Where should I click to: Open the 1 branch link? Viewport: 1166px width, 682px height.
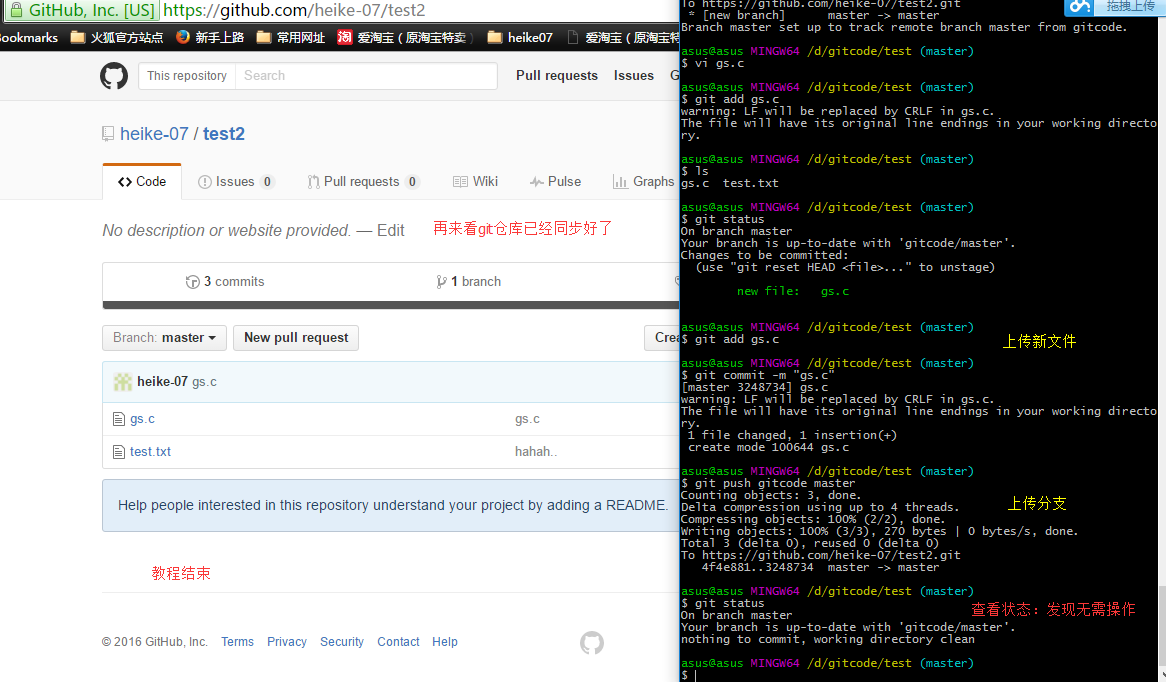468,282
